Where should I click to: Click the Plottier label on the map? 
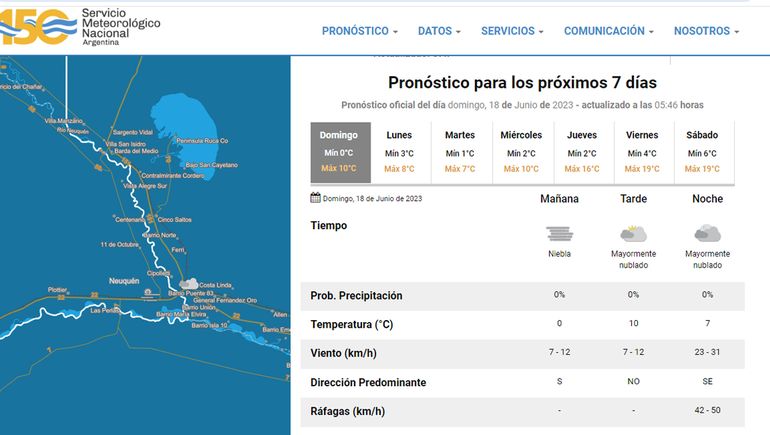point(57,290)
